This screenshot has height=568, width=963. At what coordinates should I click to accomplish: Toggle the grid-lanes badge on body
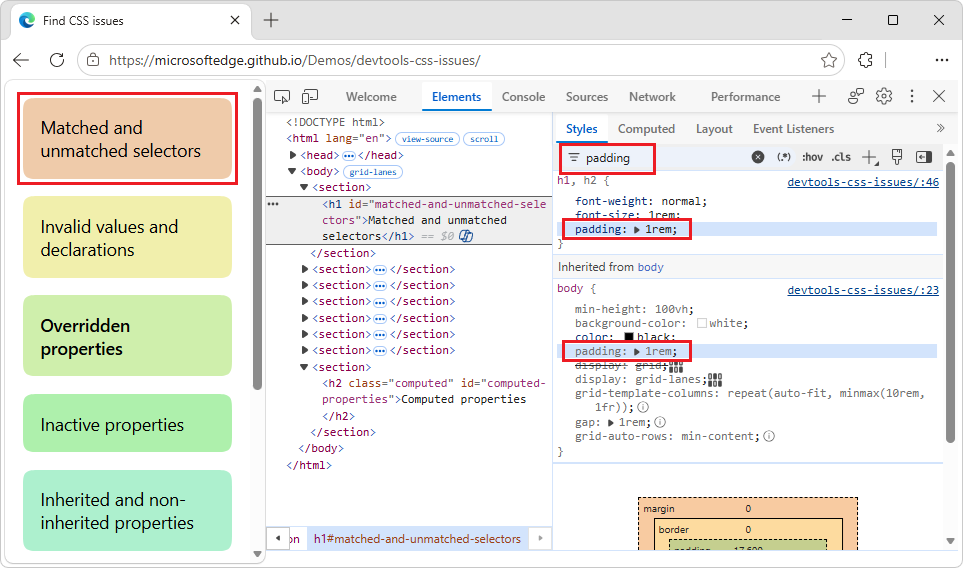(373, 172)
